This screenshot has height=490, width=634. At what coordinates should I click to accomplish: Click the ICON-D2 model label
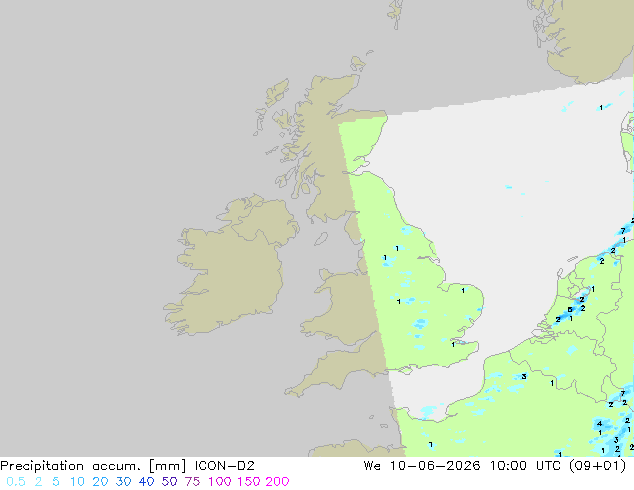(225, 466)
